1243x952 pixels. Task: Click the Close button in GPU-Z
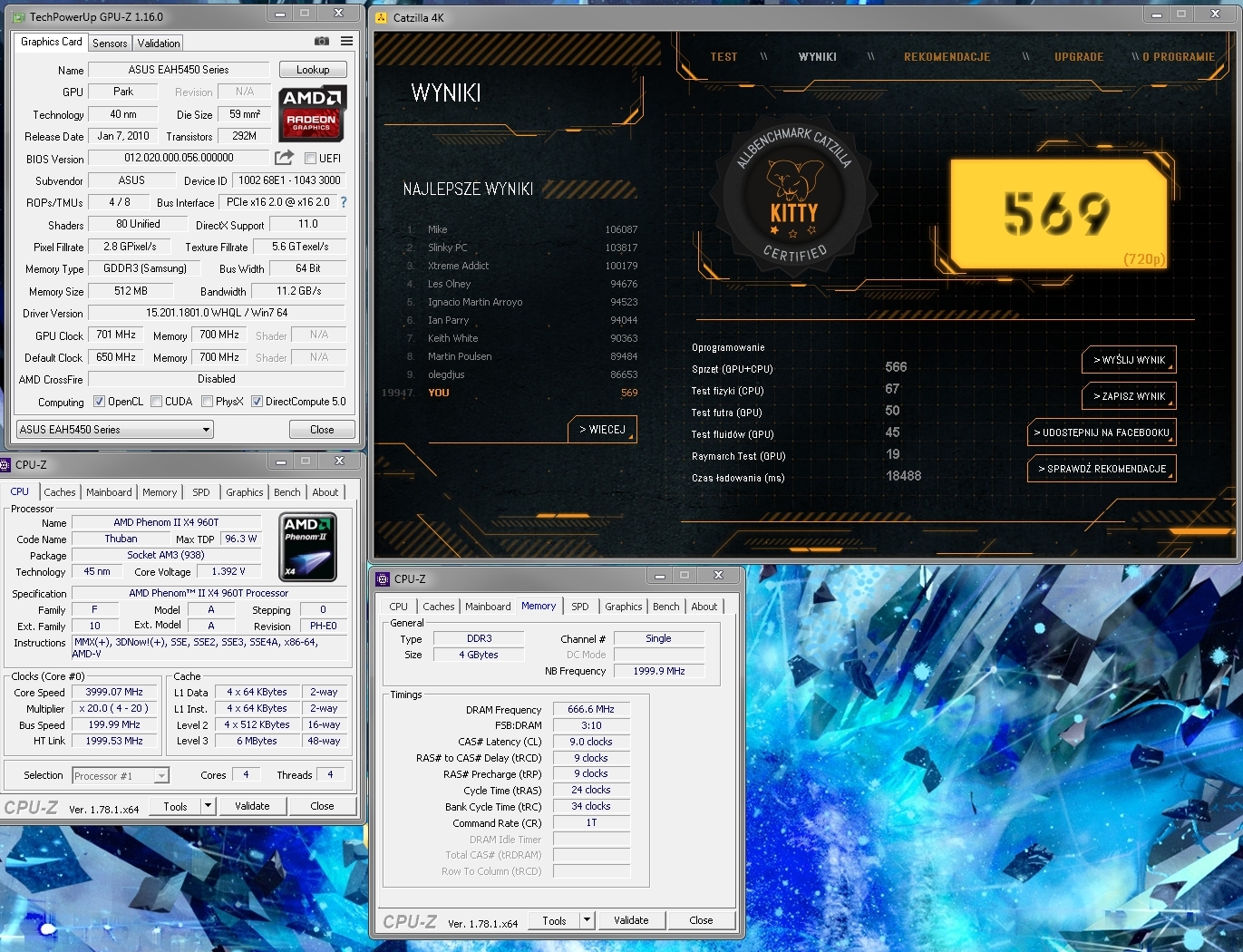click(322, 430)
